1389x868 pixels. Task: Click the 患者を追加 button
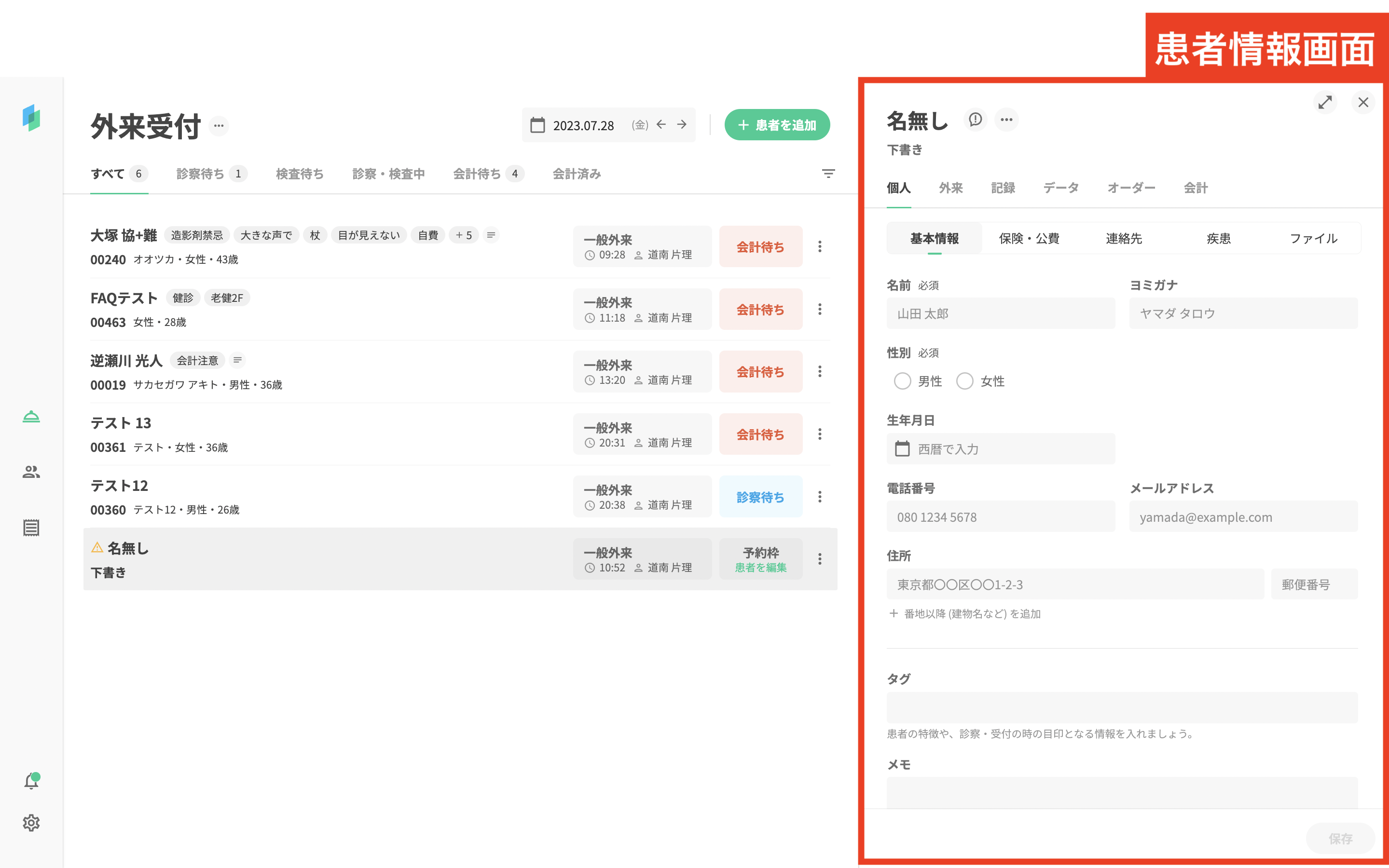pyautogui.click(x=777, y=124)
